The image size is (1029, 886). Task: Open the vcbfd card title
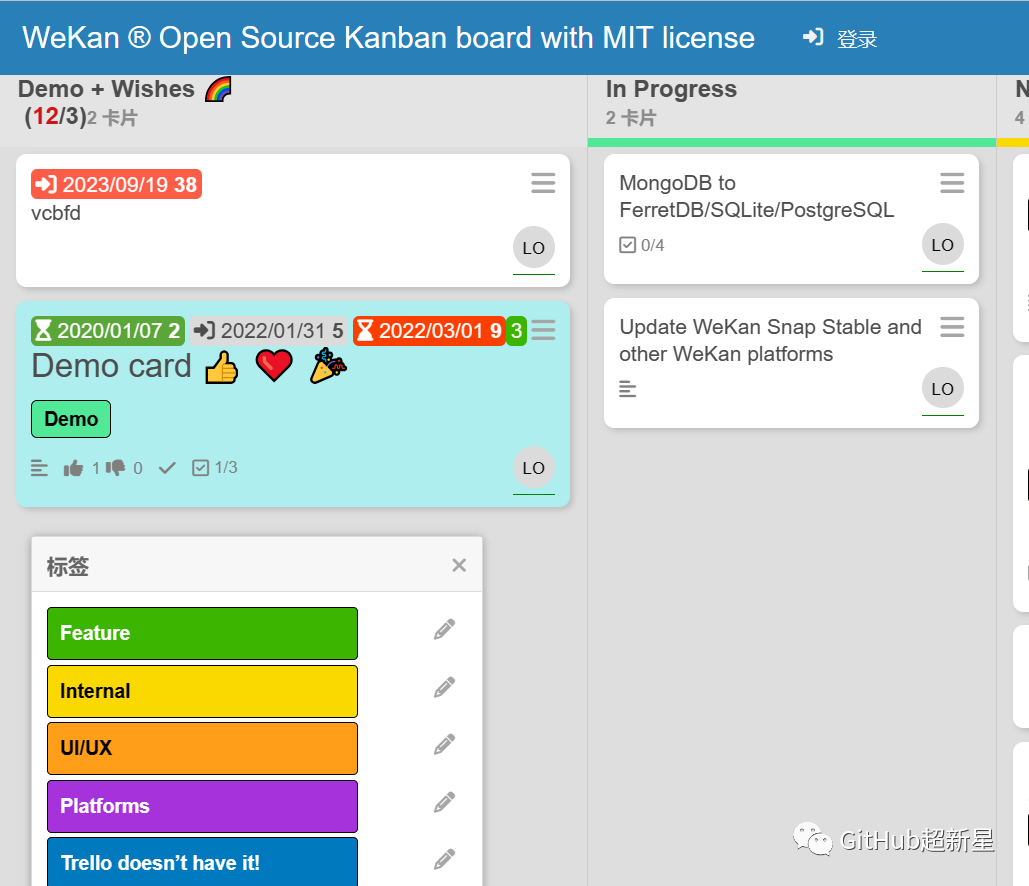[x=56, y=213]
